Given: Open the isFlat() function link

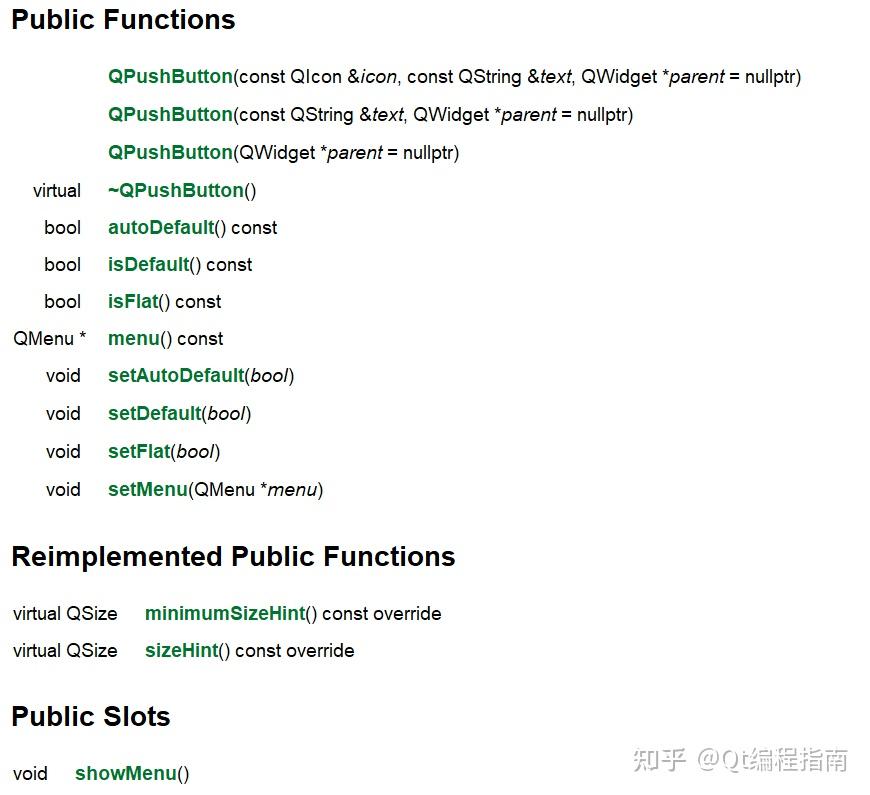Looking at the screenshot, I should pos(133,302).
